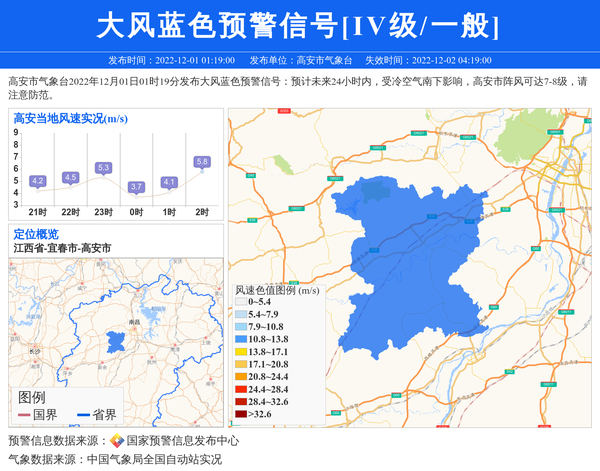Click the 4.1 data bubble at 1时
This screenshot has height=471, width=600.
click(x=169, y=182)
